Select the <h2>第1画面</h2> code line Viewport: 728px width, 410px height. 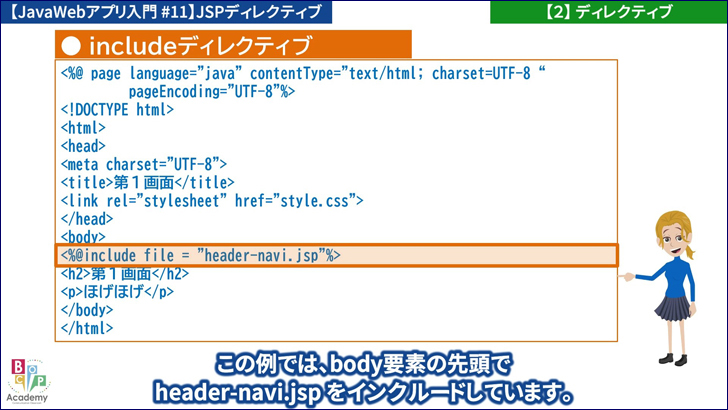tap(124, 274)
